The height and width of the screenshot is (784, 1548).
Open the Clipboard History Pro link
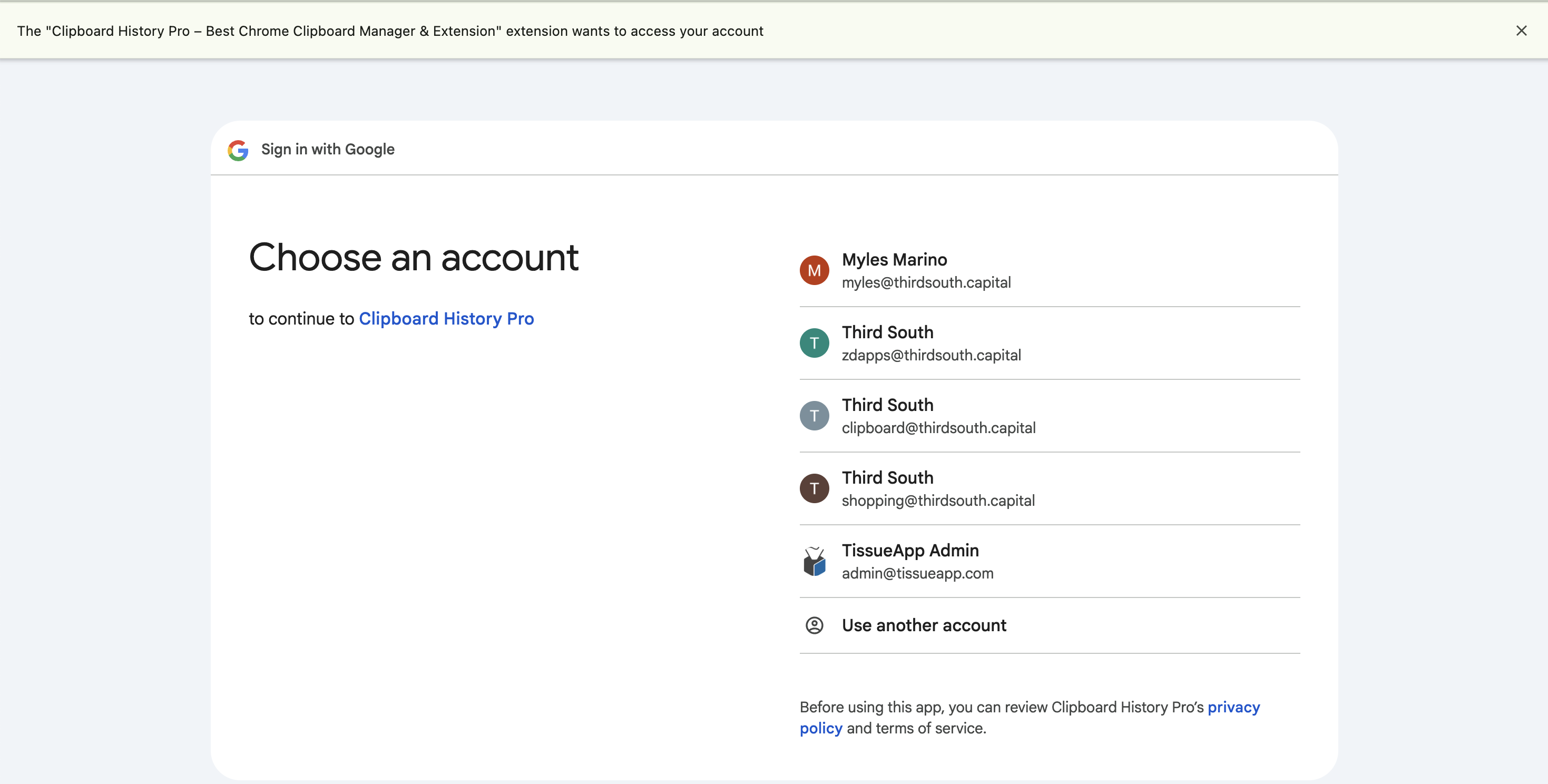coord(446,318)
